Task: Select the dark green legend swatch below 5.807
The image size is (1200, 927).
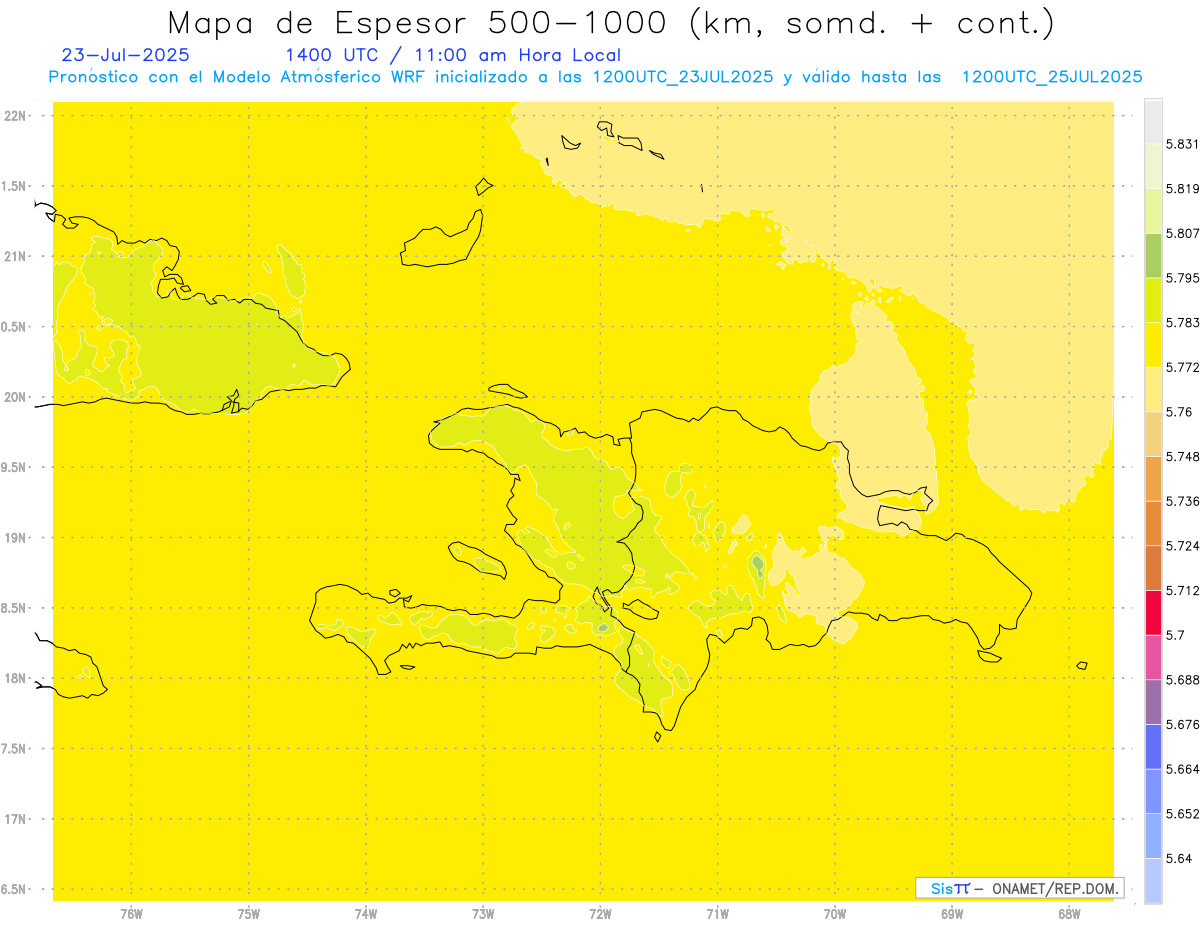Action: 1153,255
